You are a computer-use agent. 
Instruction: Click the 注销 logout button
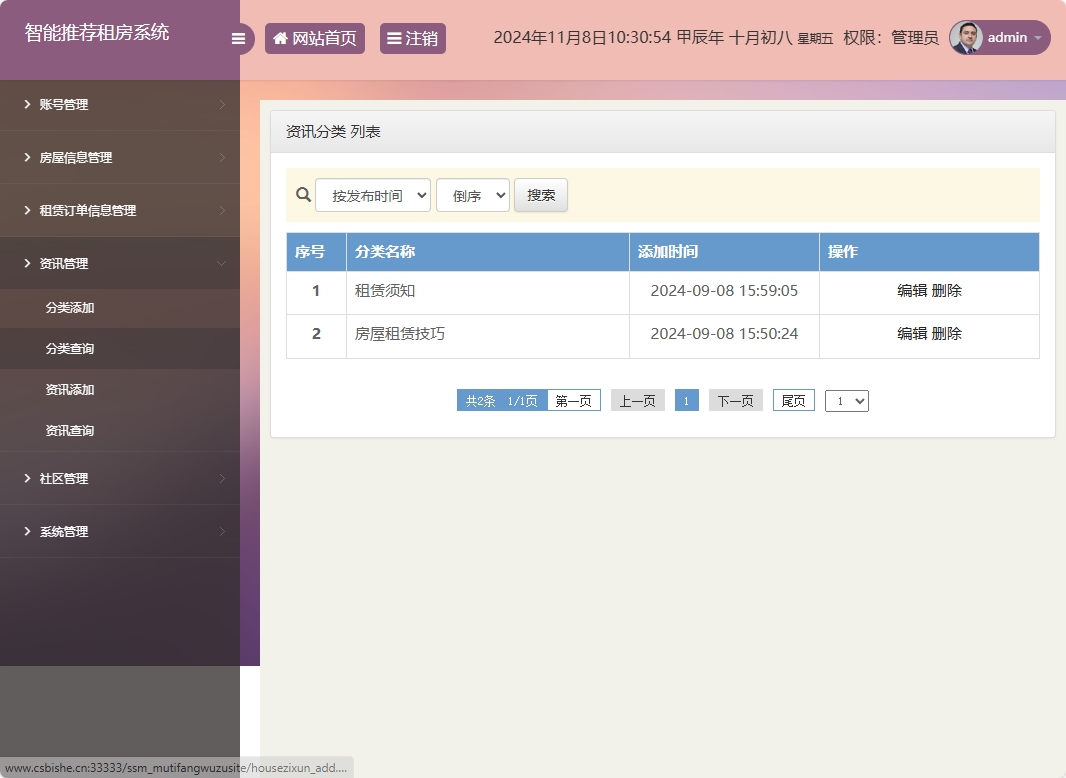tap(413, 39)
